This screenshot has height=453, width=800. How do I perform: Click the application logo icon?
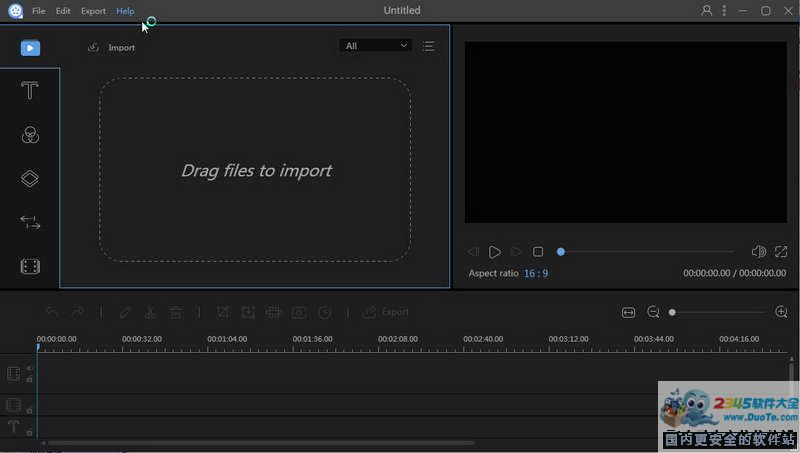click(15, 11)
